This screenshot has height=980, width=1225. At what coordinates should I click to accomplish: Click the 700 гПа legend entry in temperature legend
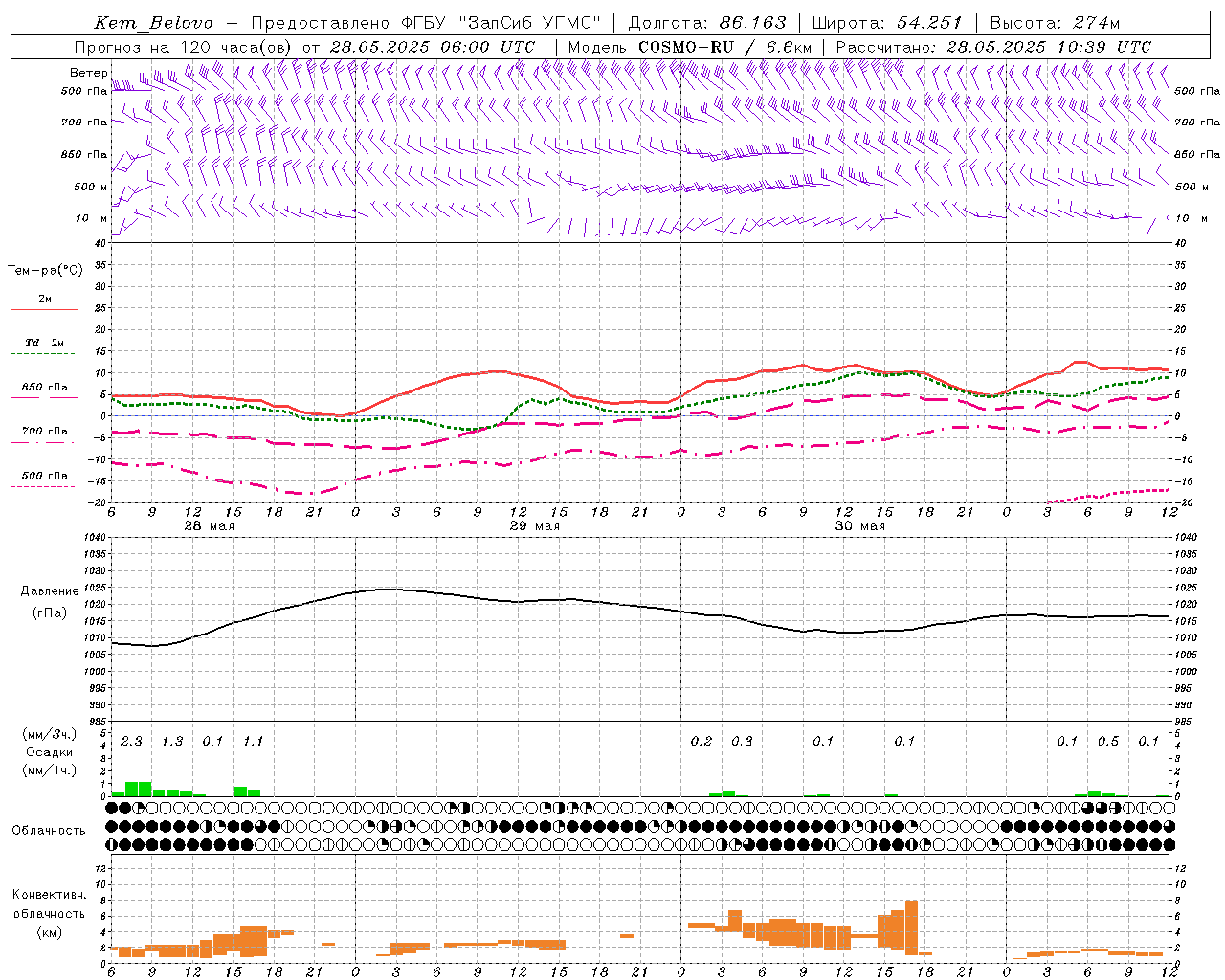point(45,432)
